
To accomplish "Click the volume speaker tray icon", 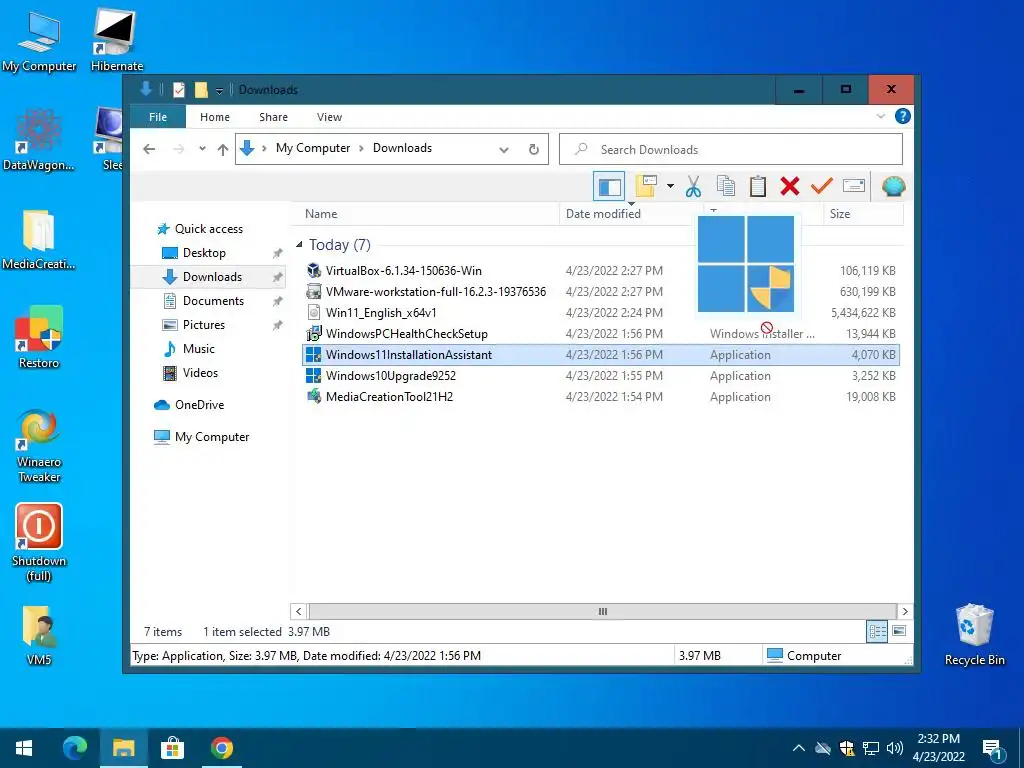I will (895, 748).
